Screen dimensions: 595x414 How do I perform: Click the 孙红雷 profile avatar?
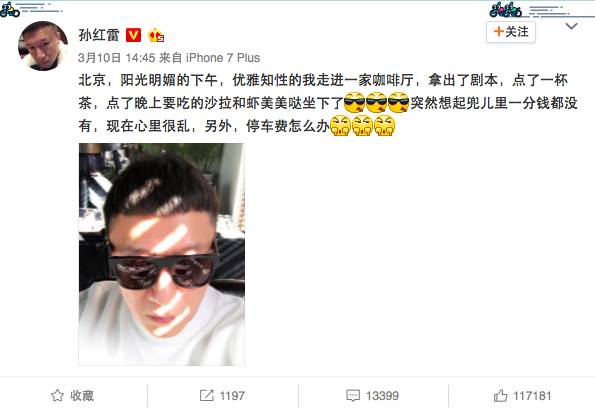[x=43, y=46]
